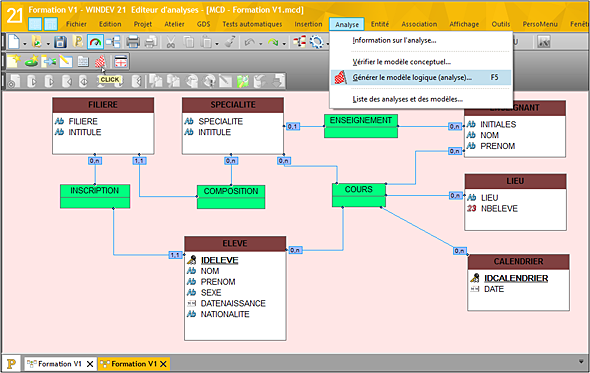The height and width of the screenshot is (373, 590).
Task: Click the edit note icon with pencil
Action: tap(66, 61)
